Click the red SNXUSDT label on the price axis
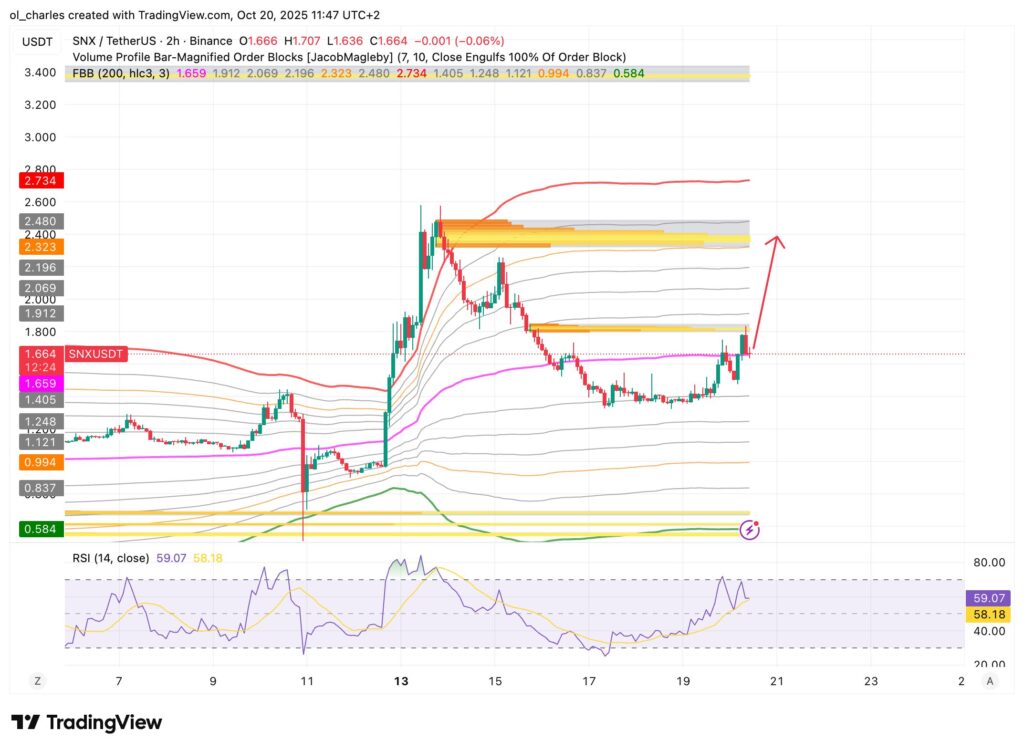This screenshot has height=751, width=1024. pyautogui.click(x=94, y=353)
